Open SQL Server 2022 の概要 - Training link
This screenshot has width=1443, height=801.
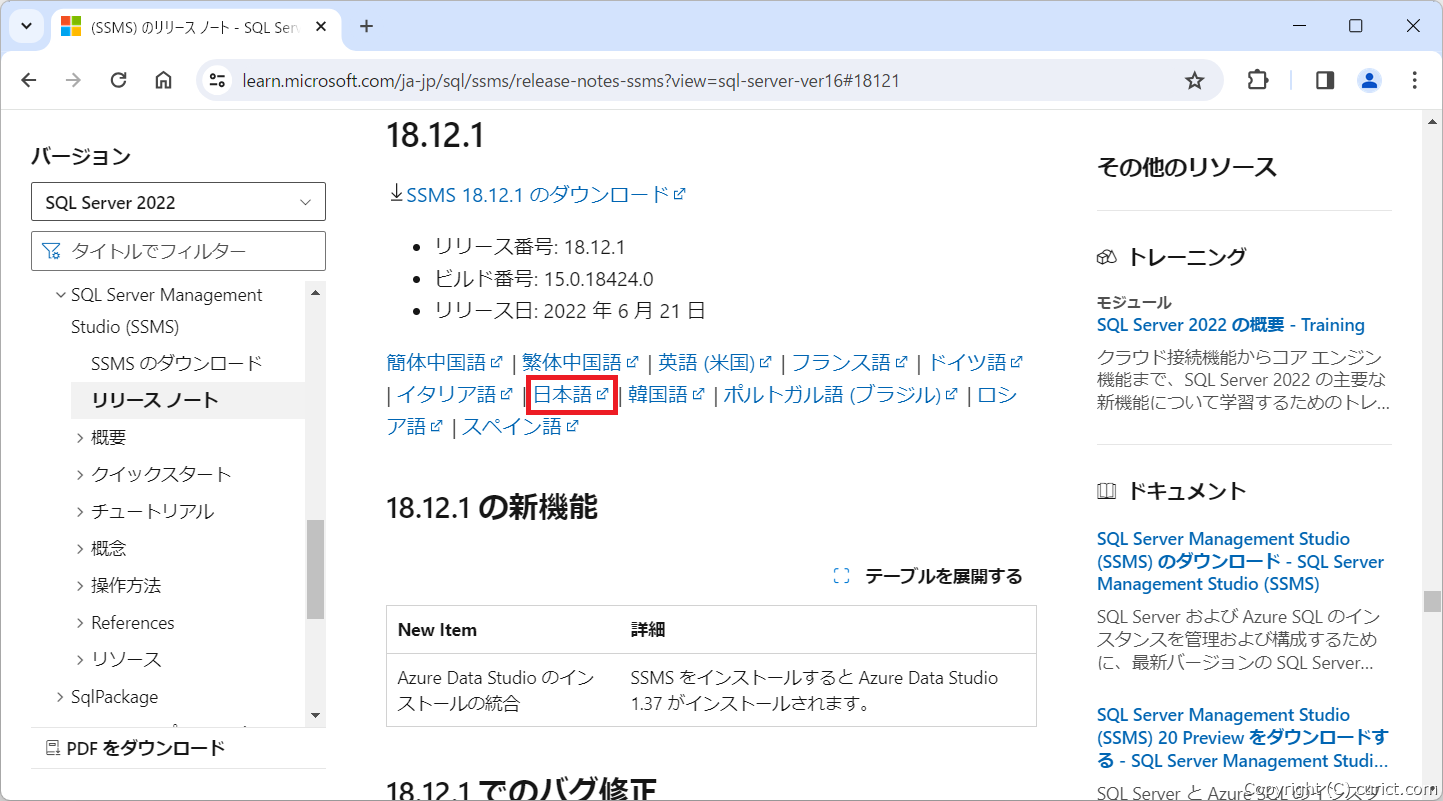point(1231,325)
